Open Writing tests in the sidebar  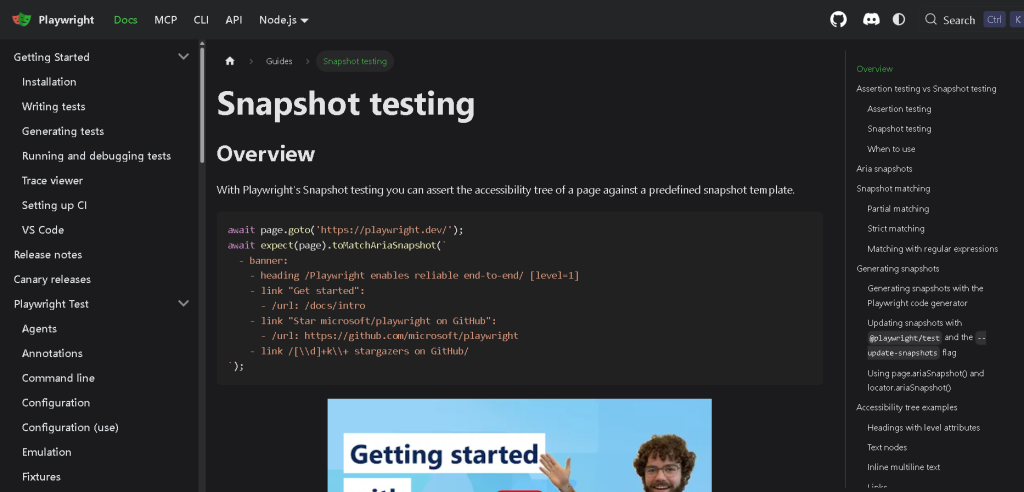54,107
